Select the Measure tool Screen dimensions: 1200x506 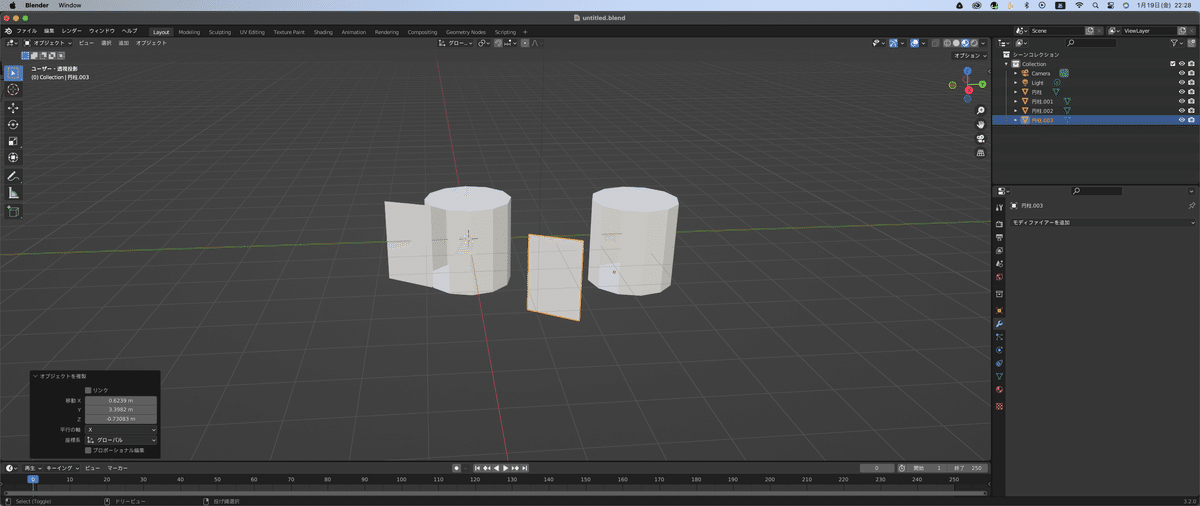pyautogui.click(x=13, y=192)
